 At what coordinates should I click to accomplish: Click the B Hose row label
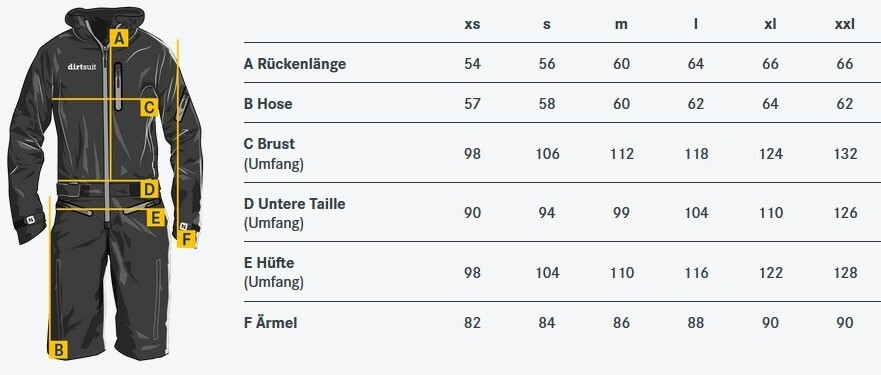(x=268, y=104)
